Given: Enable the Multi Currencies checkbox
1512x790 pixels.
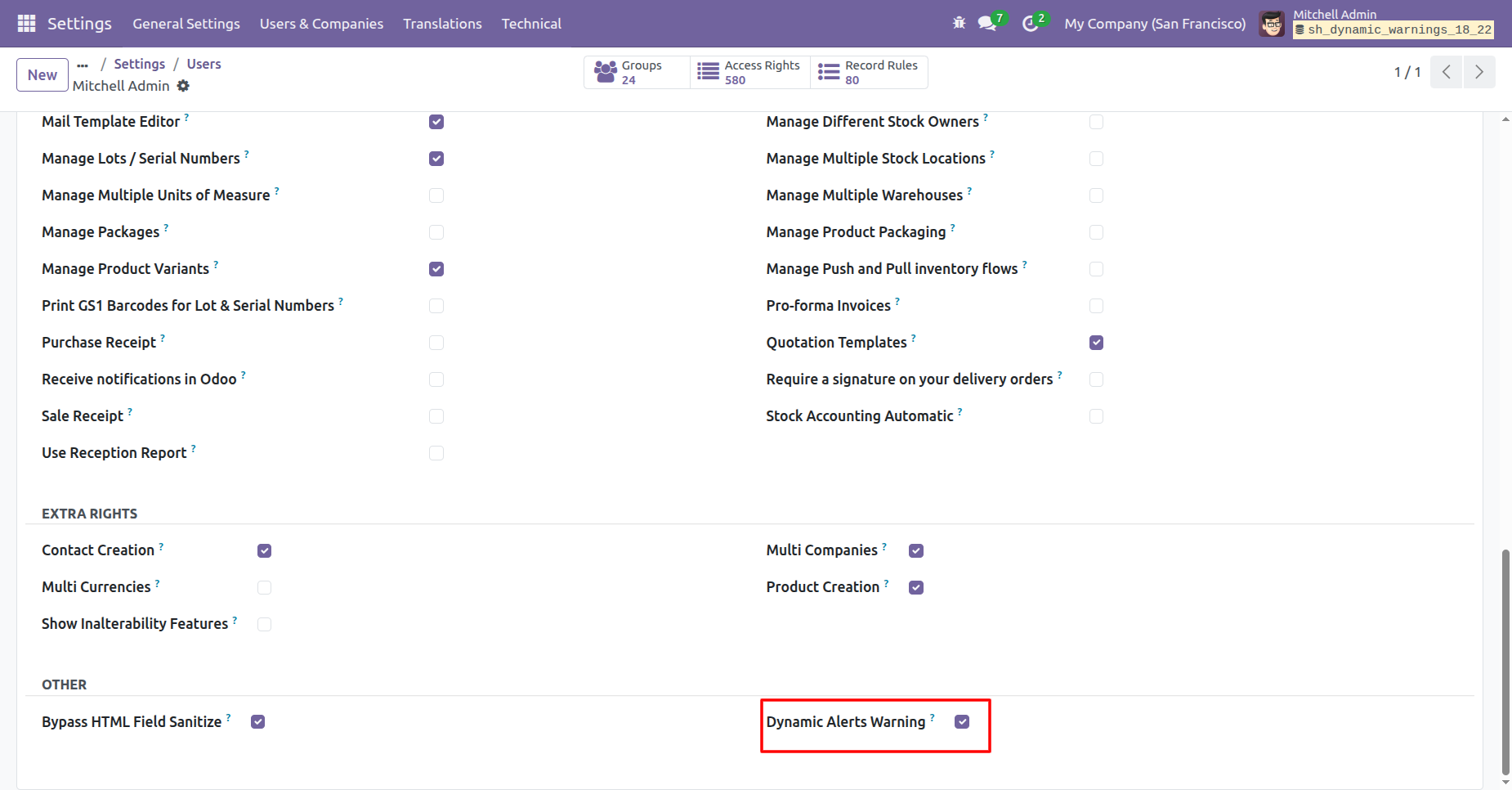Looking at the screenshot, I should [264, 587].
